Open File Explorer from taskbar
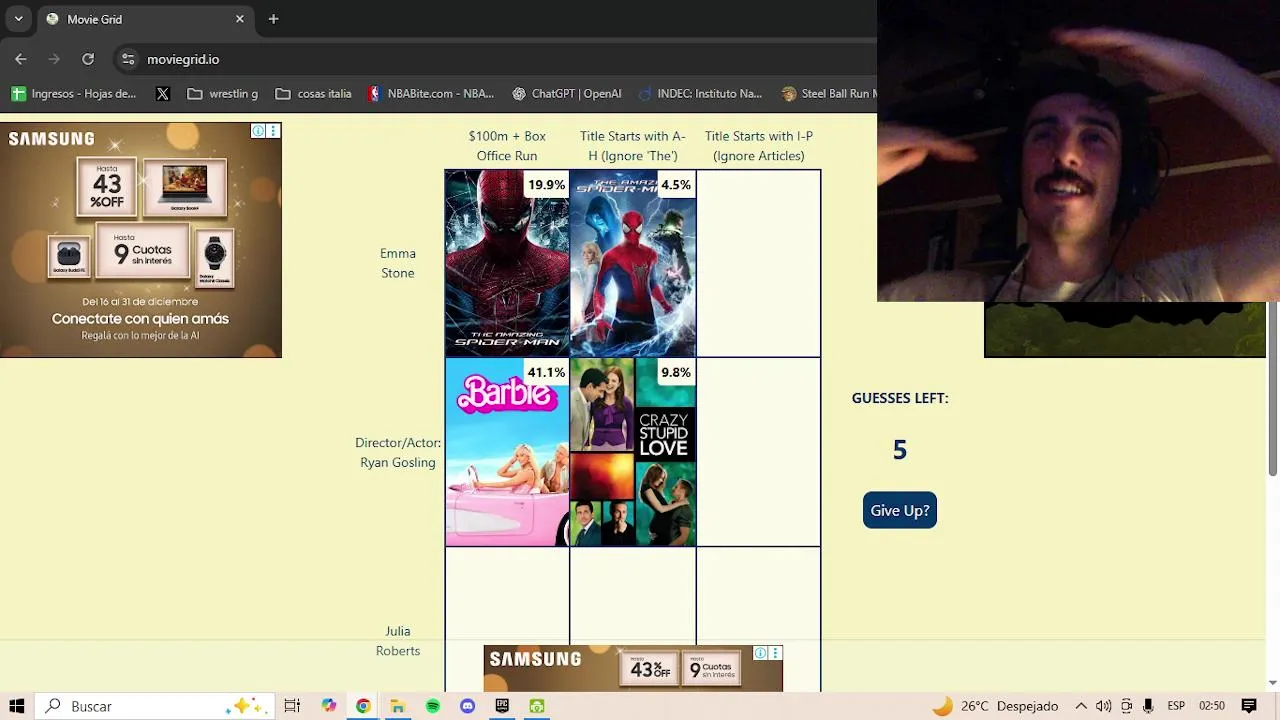The image size is (1280, 720). coord(397,706)
